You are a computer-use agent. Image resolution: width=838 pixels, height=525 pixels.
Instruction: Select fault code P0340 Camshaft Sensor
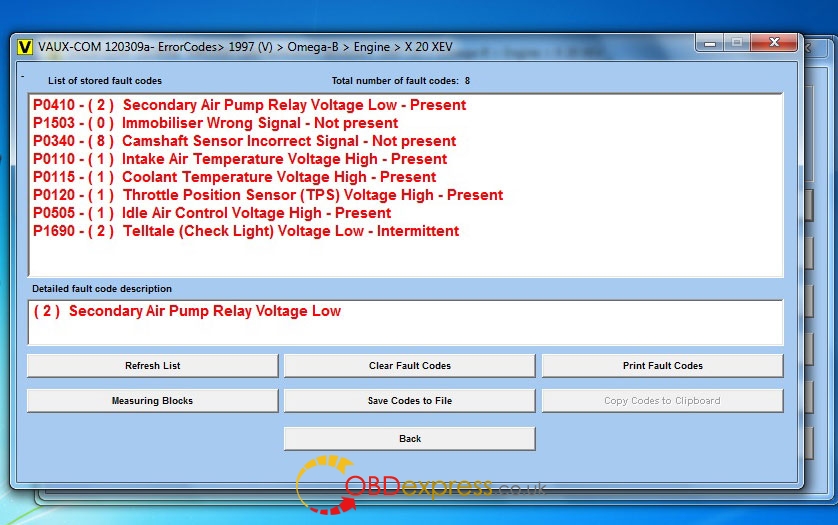tap(244, 141)
